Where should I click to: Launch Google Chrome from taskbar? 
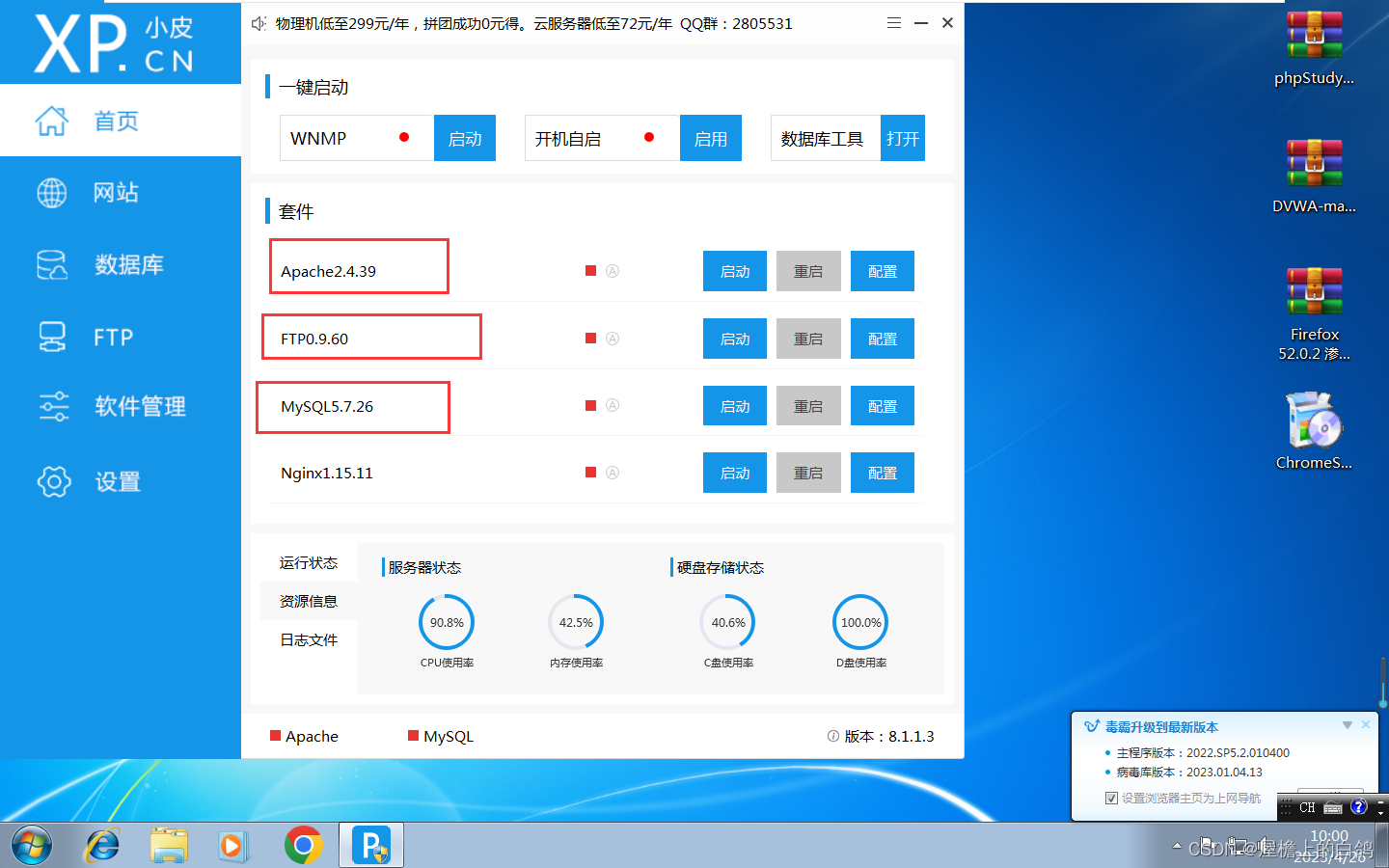304,846
